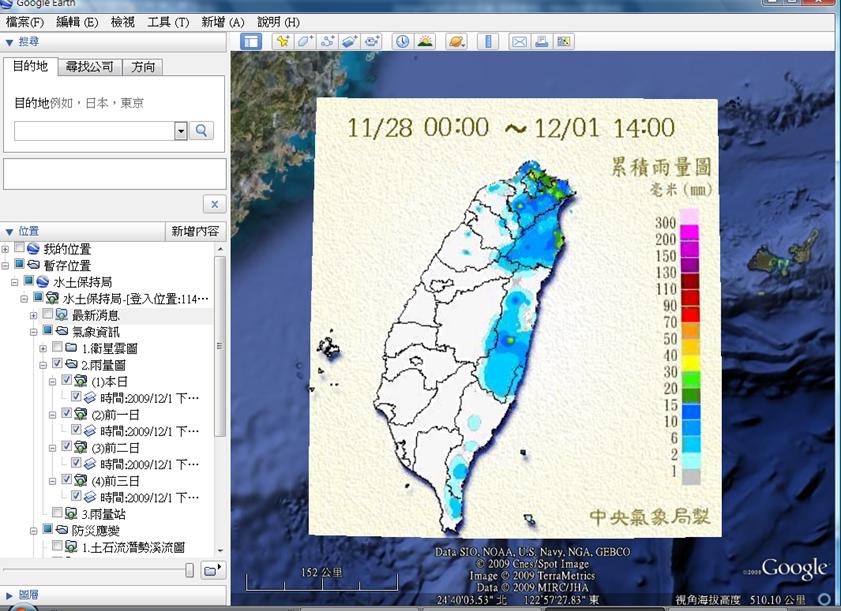Open the 編輯(E) menu
The width and height of the screenshot is (841, 611).
coord(77,22)
